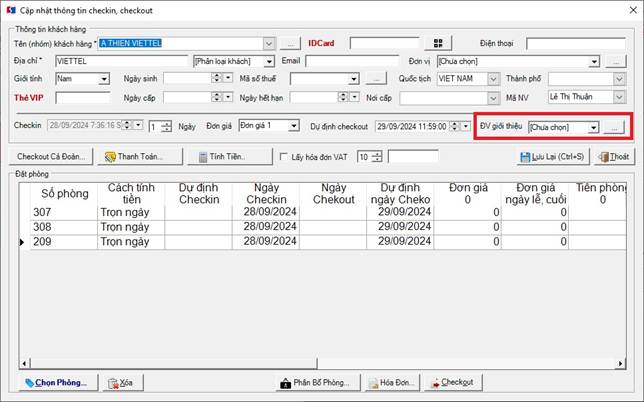644x402 pixels.
Task: Click the browse button beside Đơn vị
Action: point(615,62)
